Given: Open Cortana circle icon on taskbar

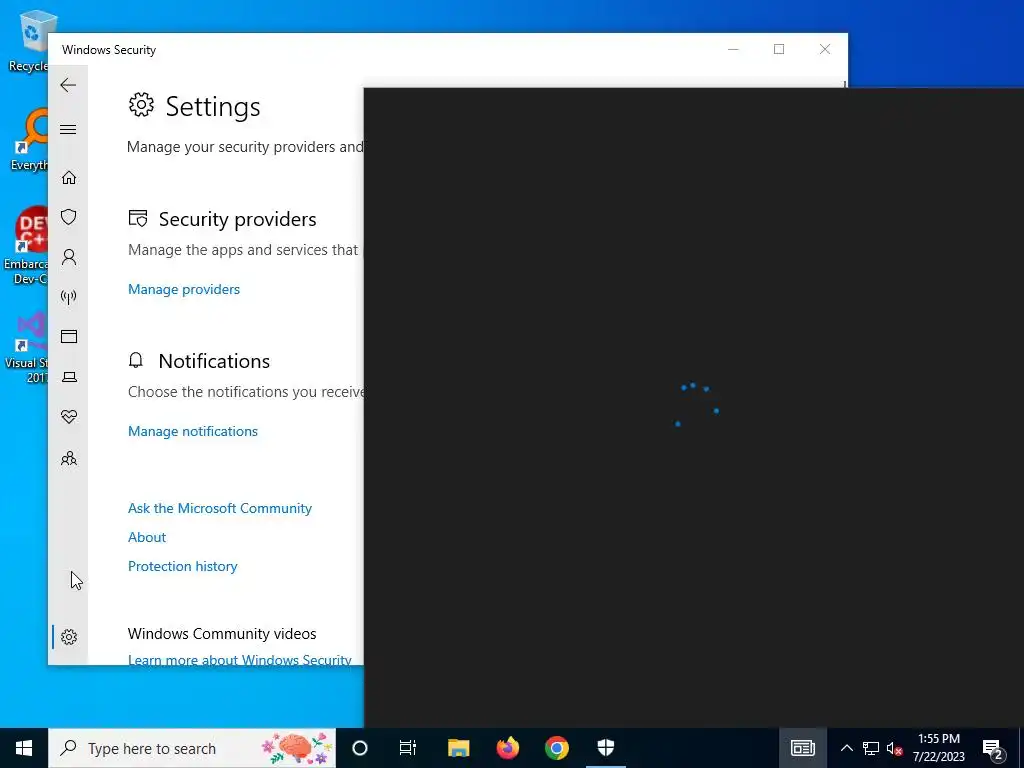Looking at the screenshot, I should (360, 748).
